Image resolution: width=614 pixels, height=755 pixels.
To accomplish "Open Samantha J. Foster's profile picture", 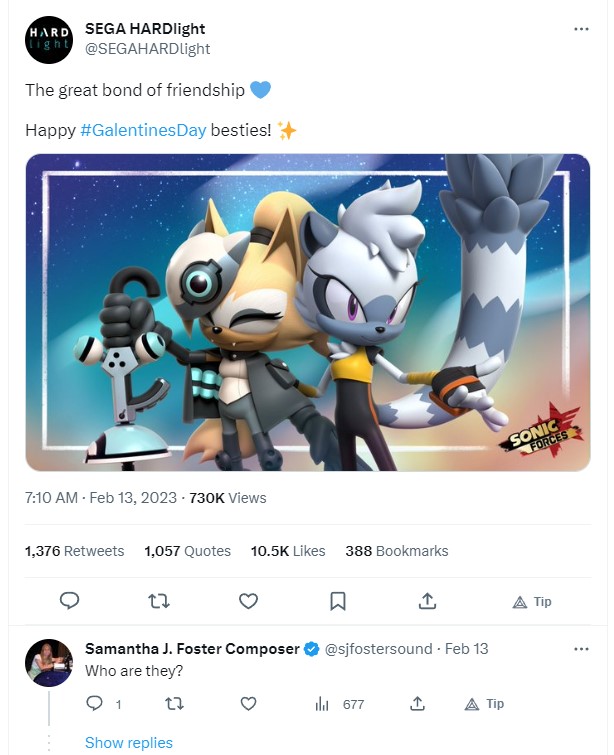I will coord(49,663).
